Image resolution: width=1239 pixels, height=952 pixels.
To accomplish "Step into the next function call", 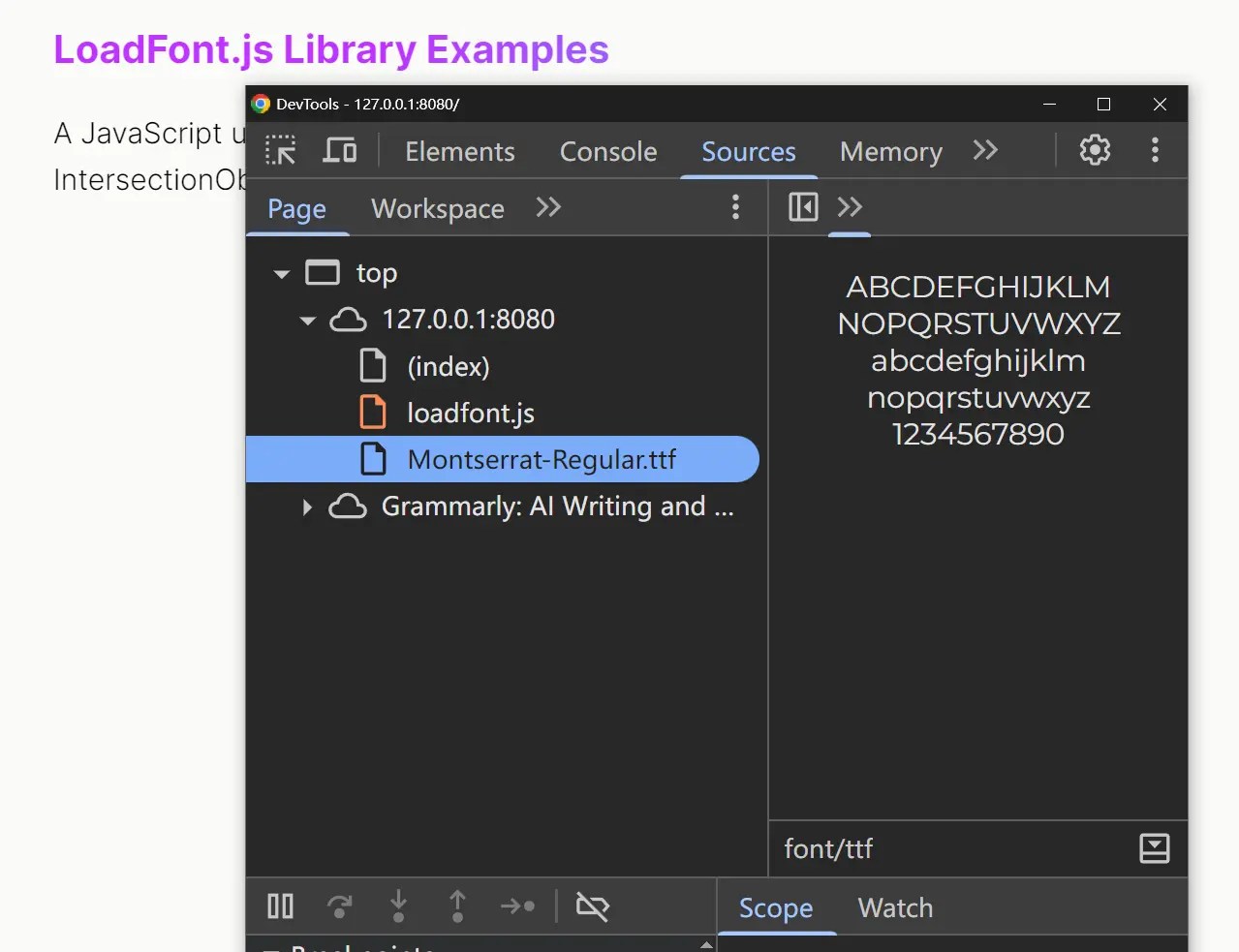I will (x=398, y=906).
